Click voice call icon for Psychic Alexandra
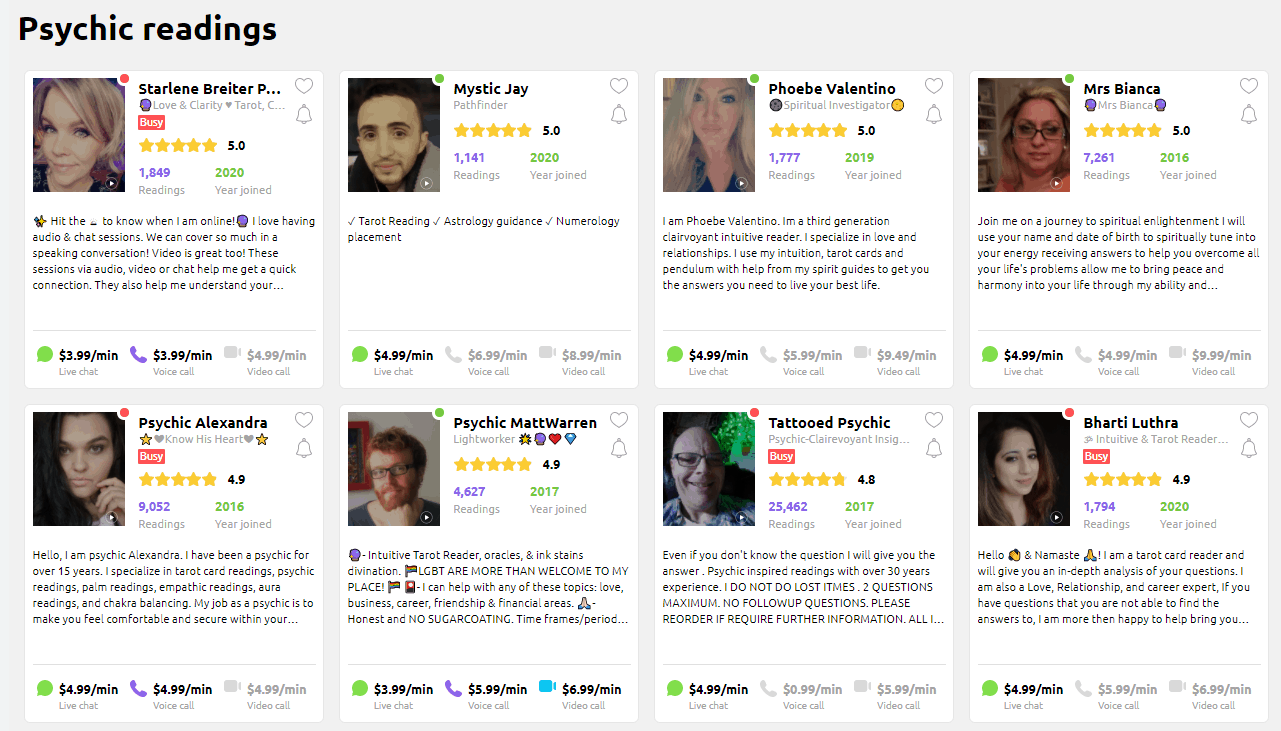 point(138,688)
